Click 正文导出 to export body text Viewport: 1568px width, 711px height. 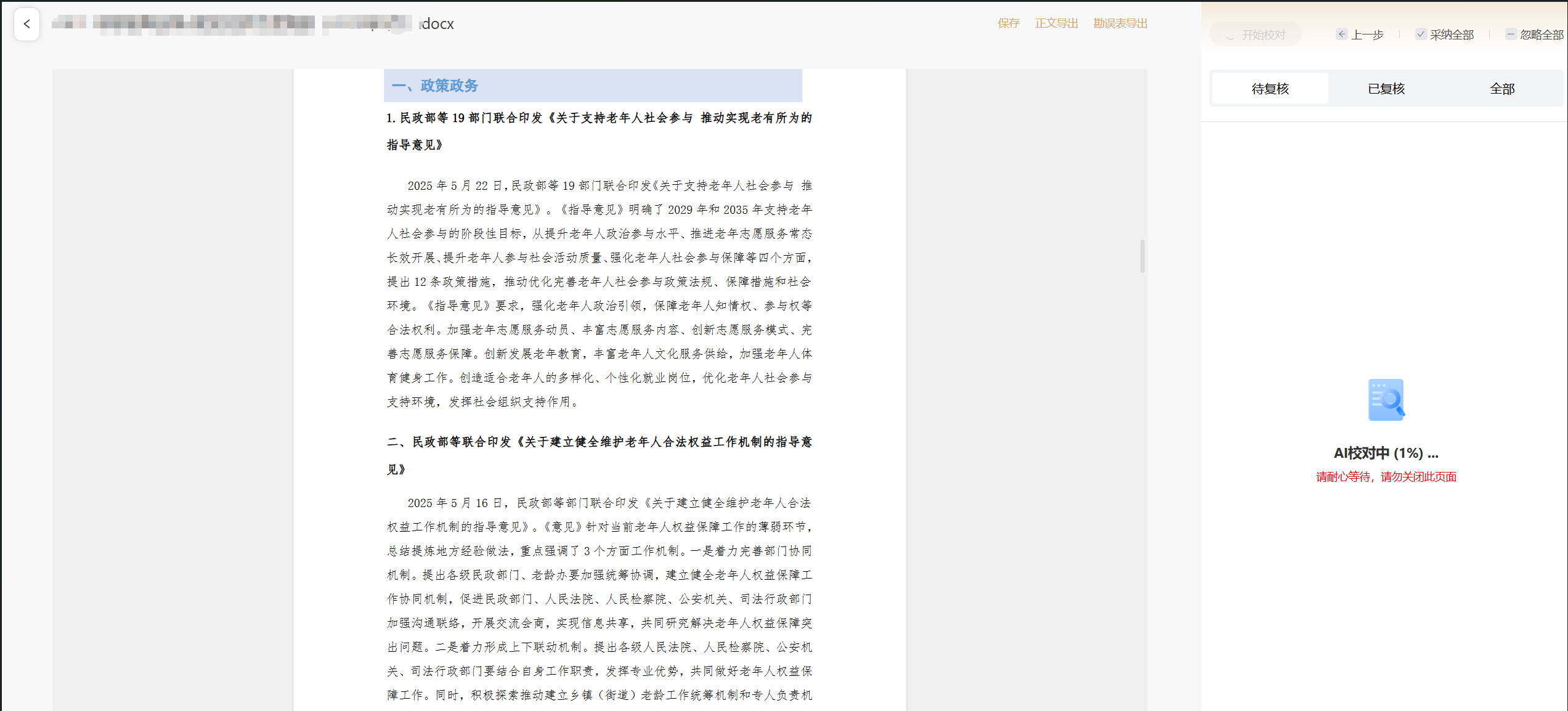(x=1056, y=23)
